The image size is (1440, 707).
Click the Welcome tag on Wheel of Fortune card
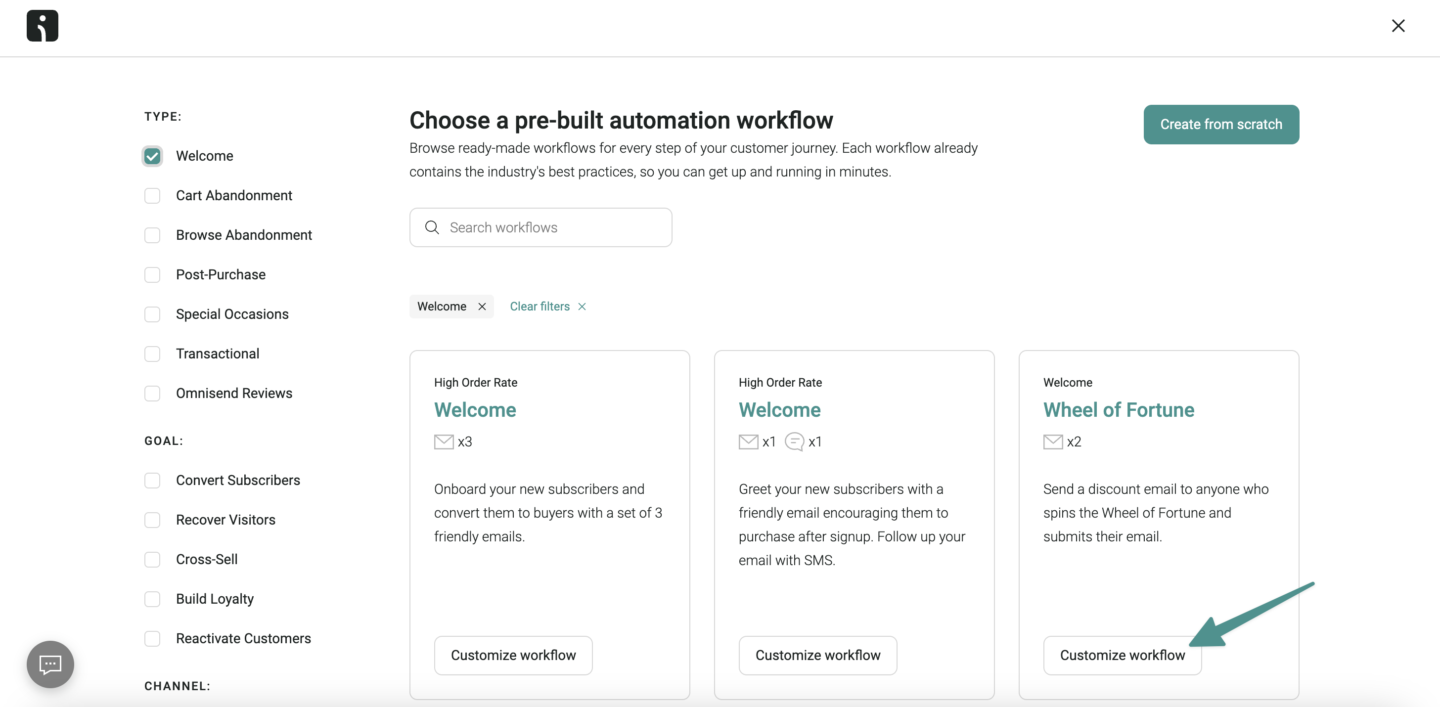click(1068, 383)
